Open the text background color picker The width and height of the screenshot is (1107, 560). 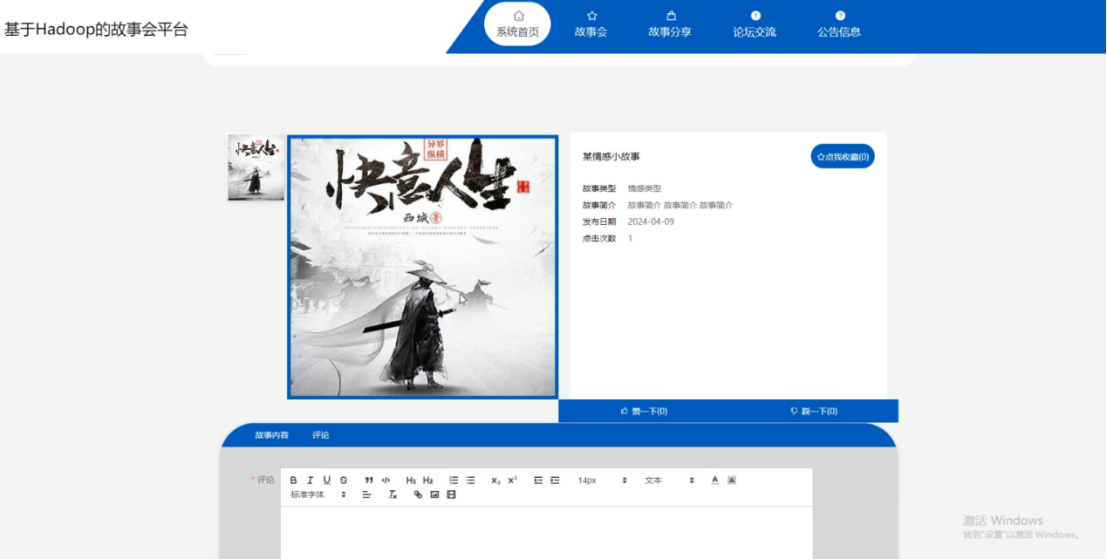click(731, 480)
